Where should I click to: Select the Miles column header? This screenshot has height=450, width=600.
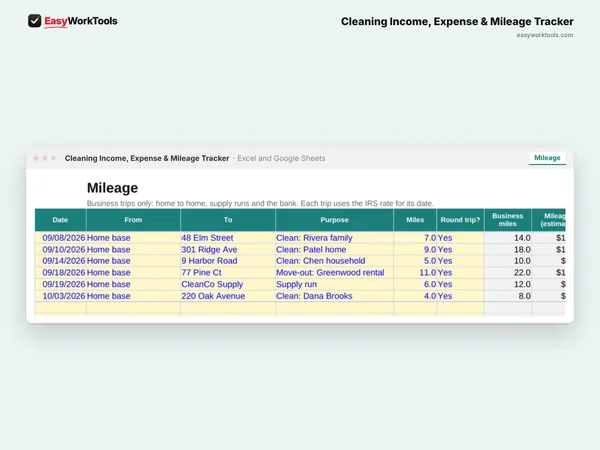pos(415,220)
